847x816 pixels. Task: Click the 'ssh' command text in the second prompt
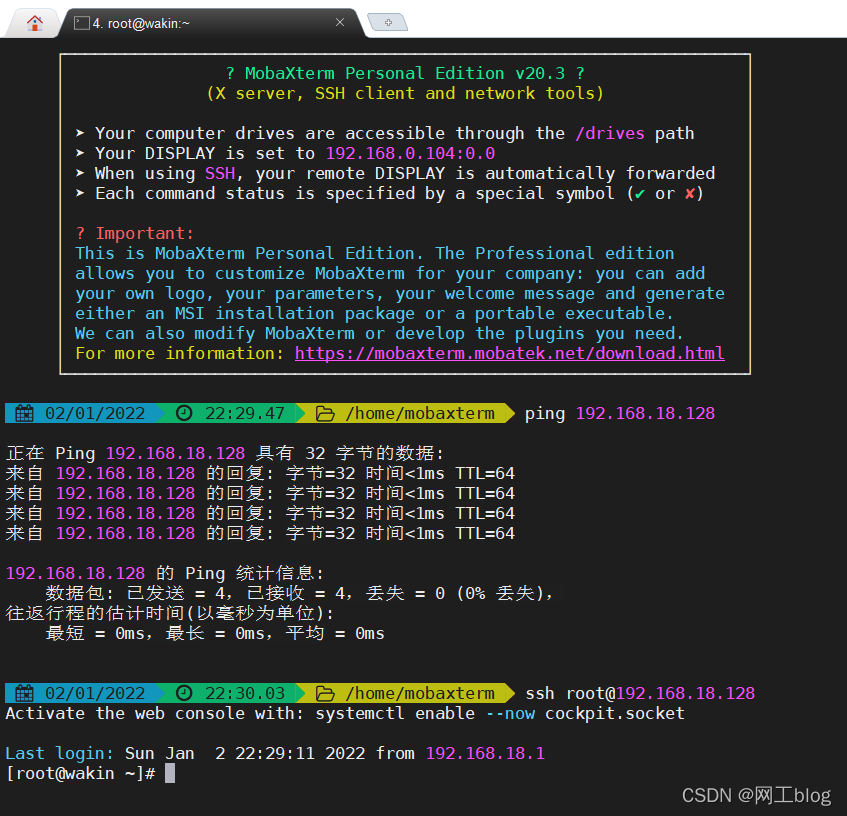coord(540,693)
